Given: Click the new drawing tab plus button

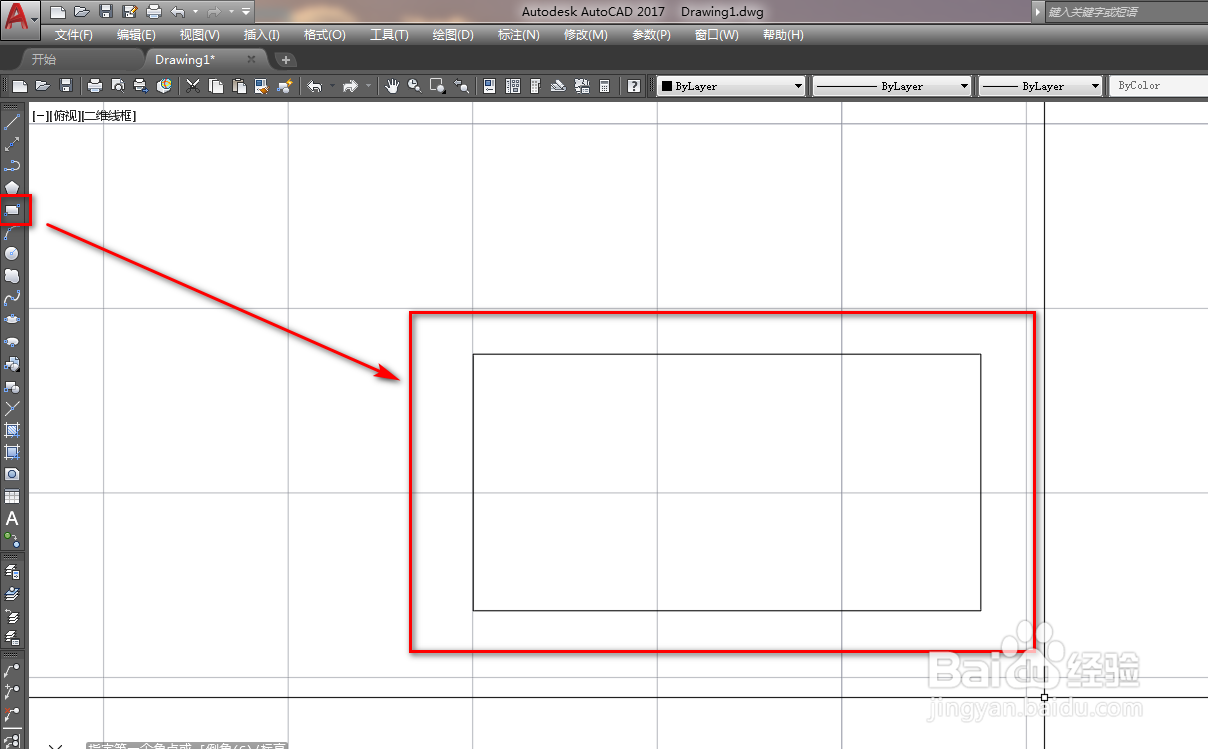Looking at the screenshot, I should coord(286,60).
